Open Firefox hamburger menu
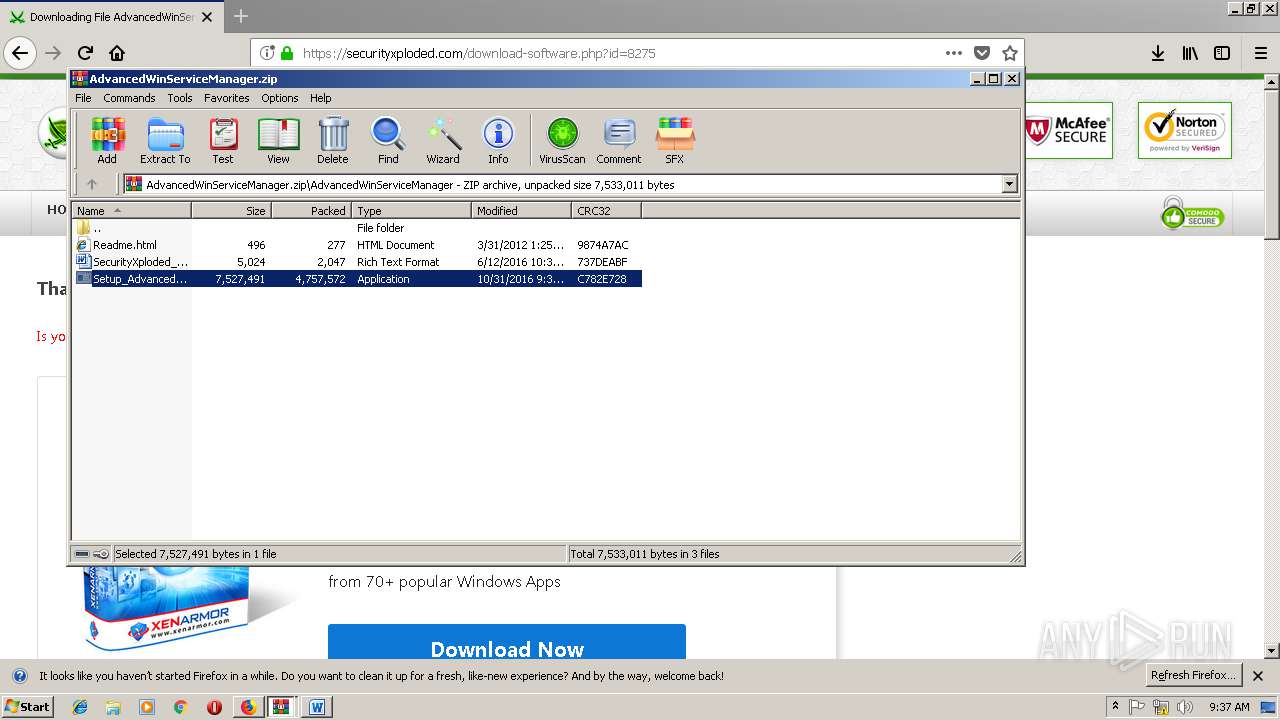Image resolution: width=1280 pixels, height=720 pixels. (x=1261, y=53)
